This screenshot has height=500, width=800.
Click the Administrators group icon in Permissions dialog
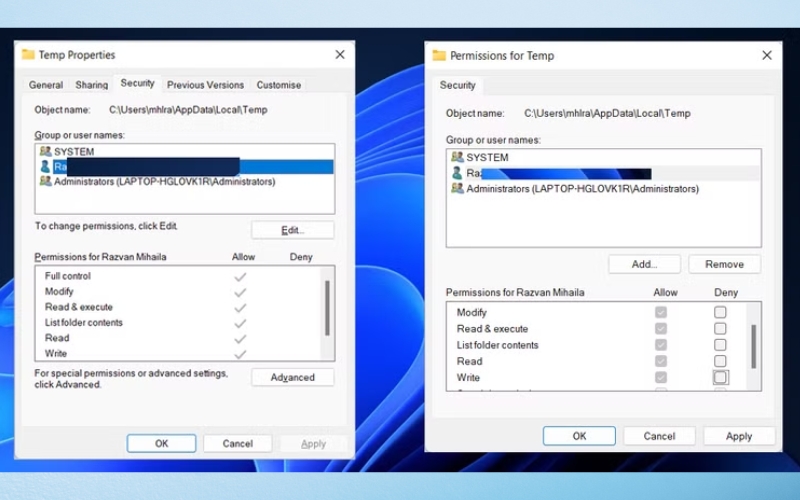(457, 188)
